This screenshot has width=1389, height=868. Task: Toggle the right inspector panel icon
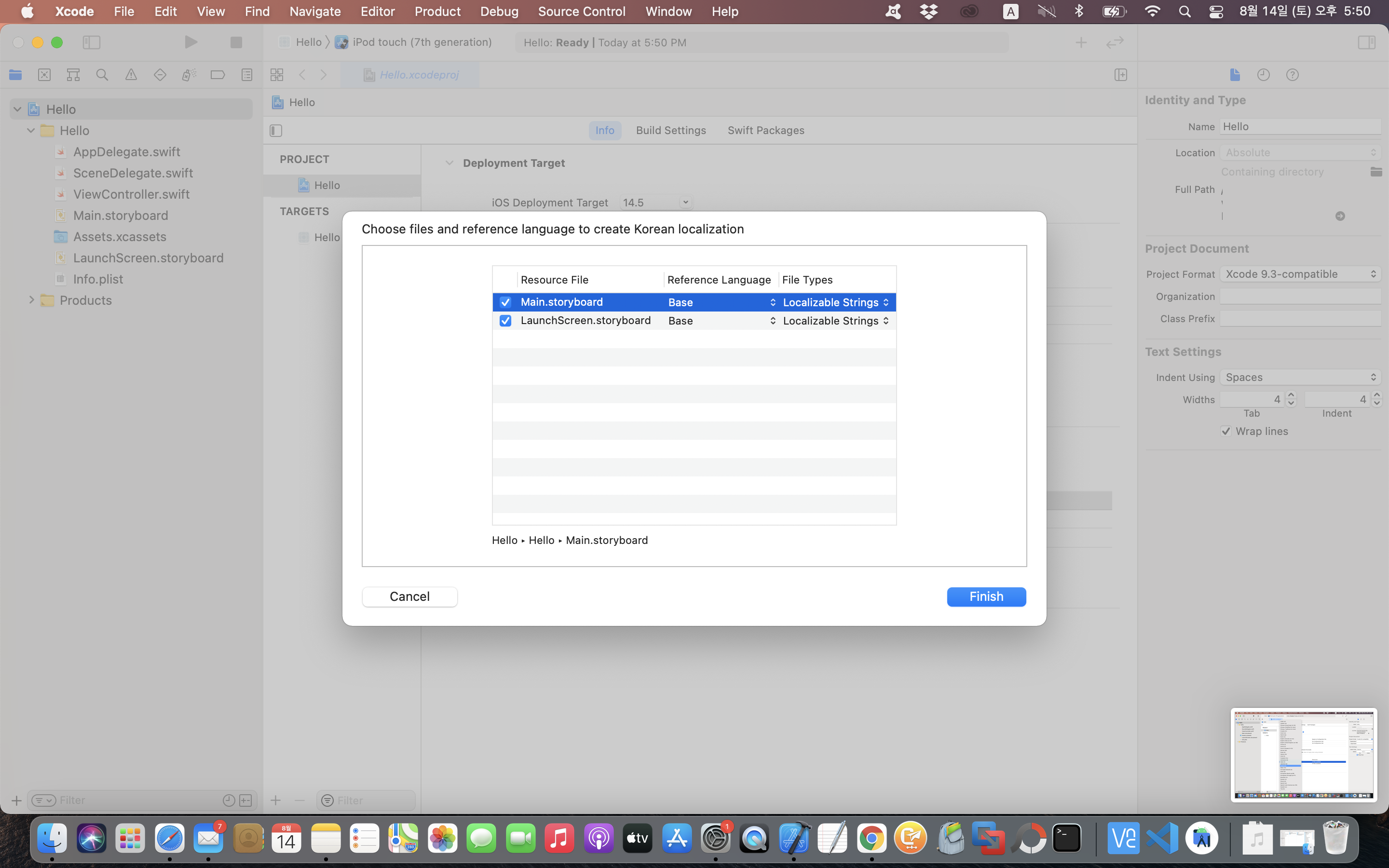1367,42
